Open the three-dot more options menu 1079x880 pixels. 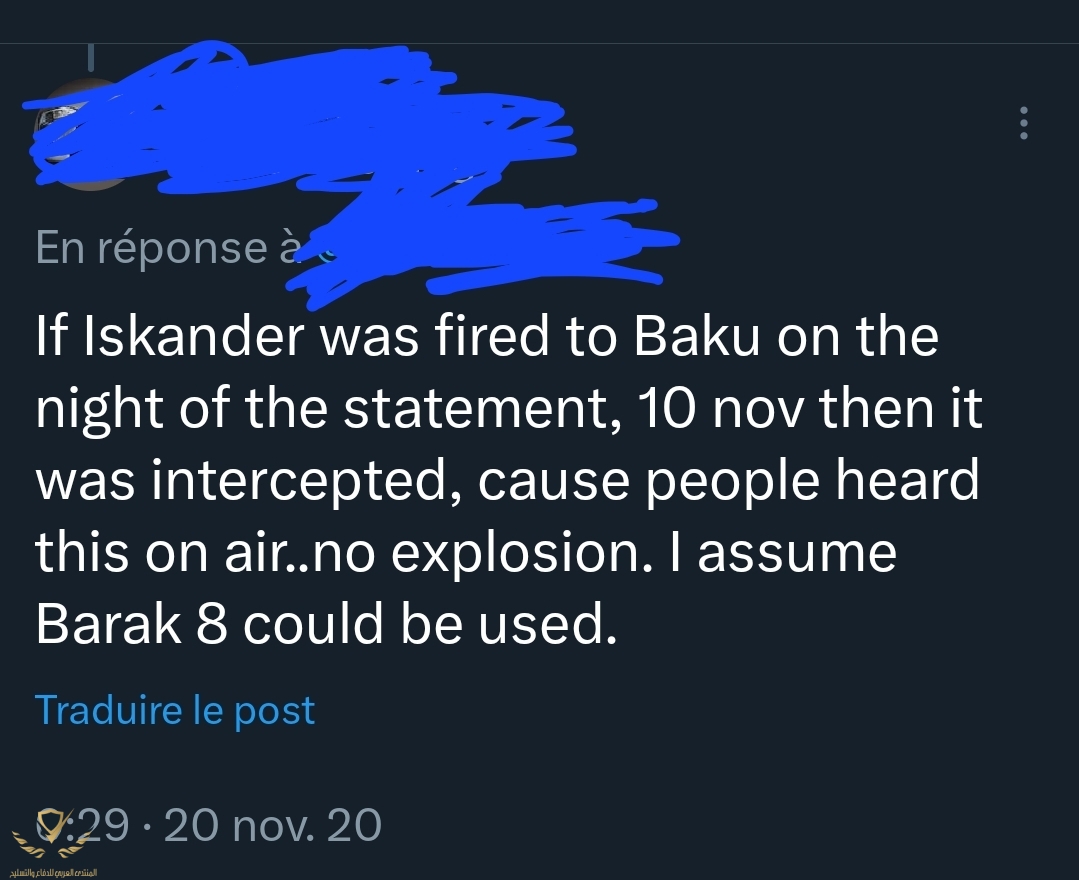coord(1022,122)
